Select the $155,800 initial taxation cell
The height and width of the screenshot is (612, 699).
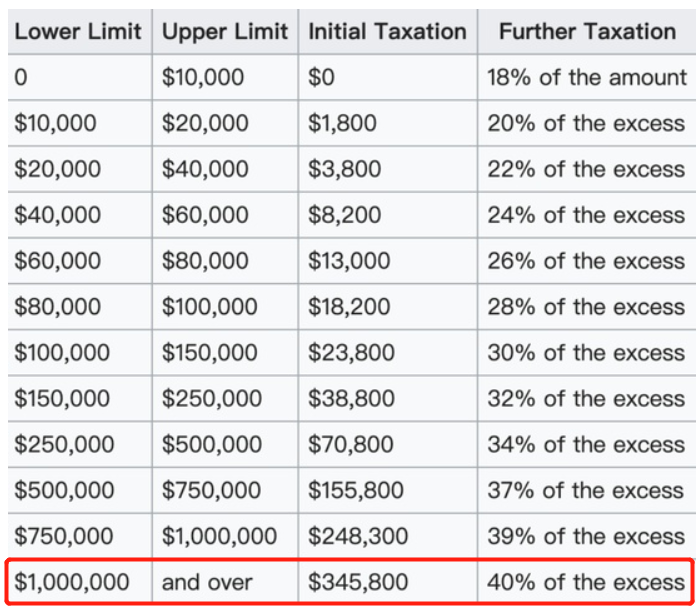356,492
